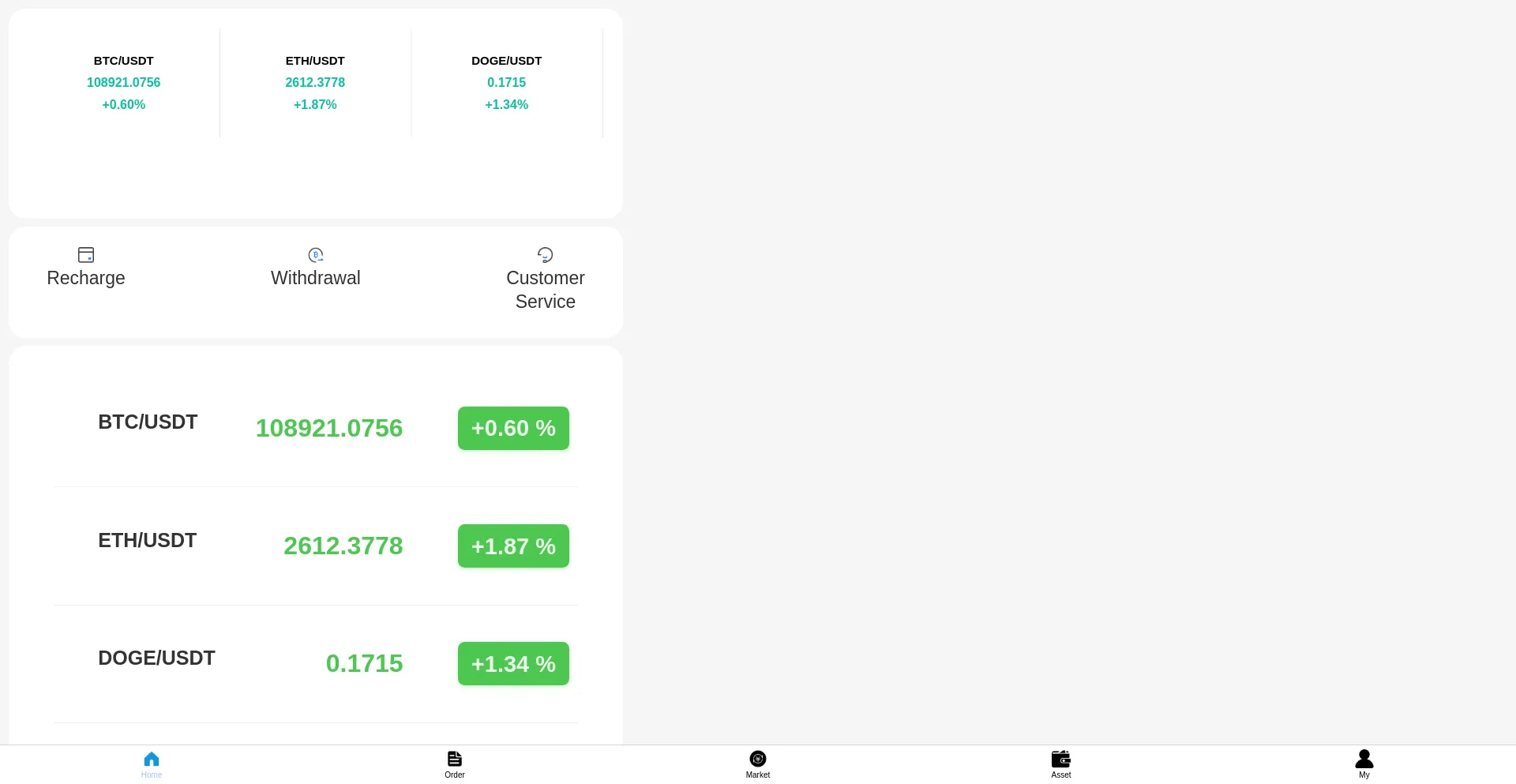Screen dimensions: 1516x784
Task: Open the Order document icon
Action: [454, 758]
